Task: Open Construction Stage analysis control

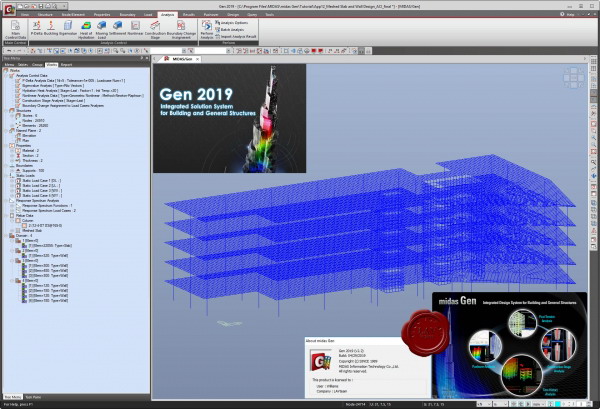Action: click(x=155, y=29)
